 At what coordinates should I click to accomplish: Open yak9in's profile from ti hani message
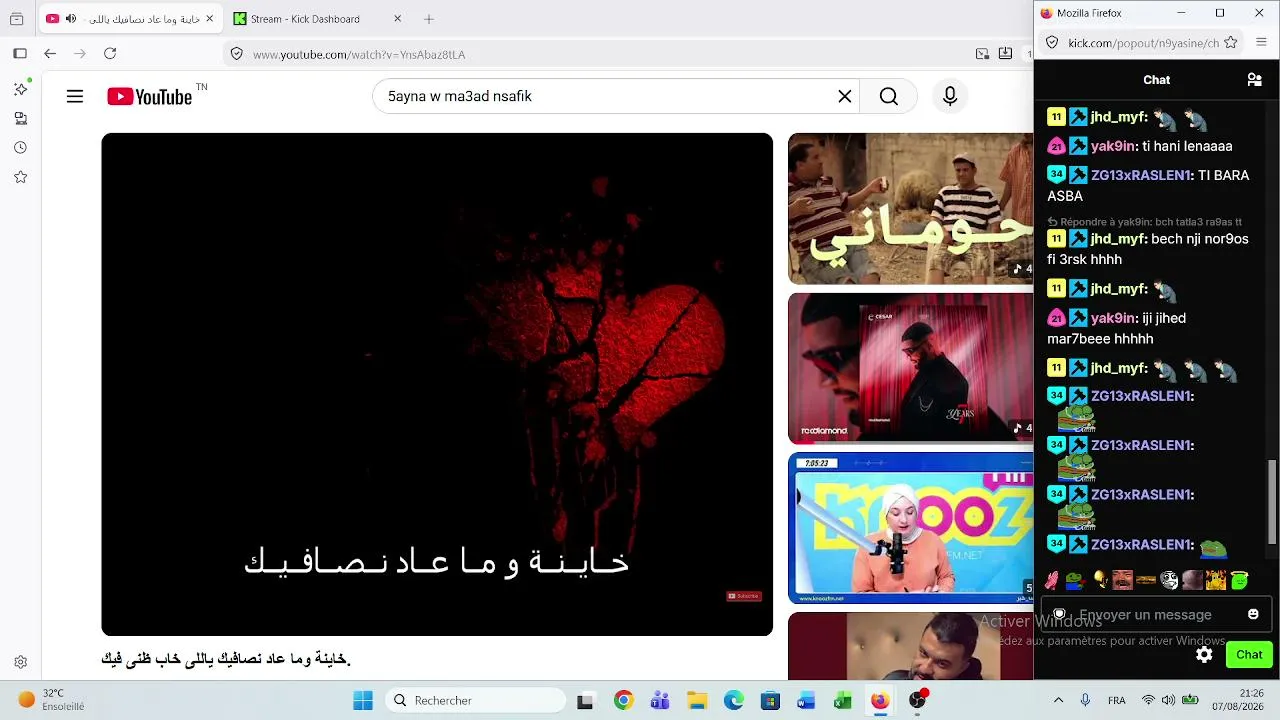(x=1113, y=146)
